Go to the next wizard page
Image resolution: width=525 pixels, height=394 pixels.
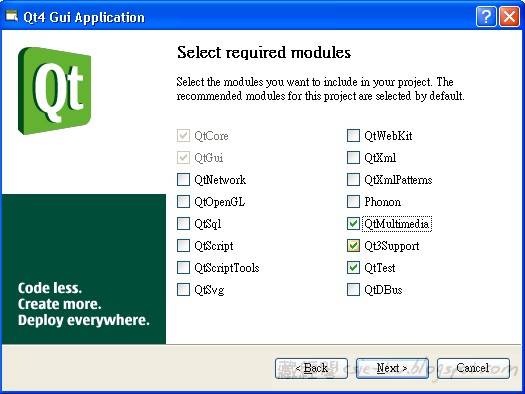392,368
